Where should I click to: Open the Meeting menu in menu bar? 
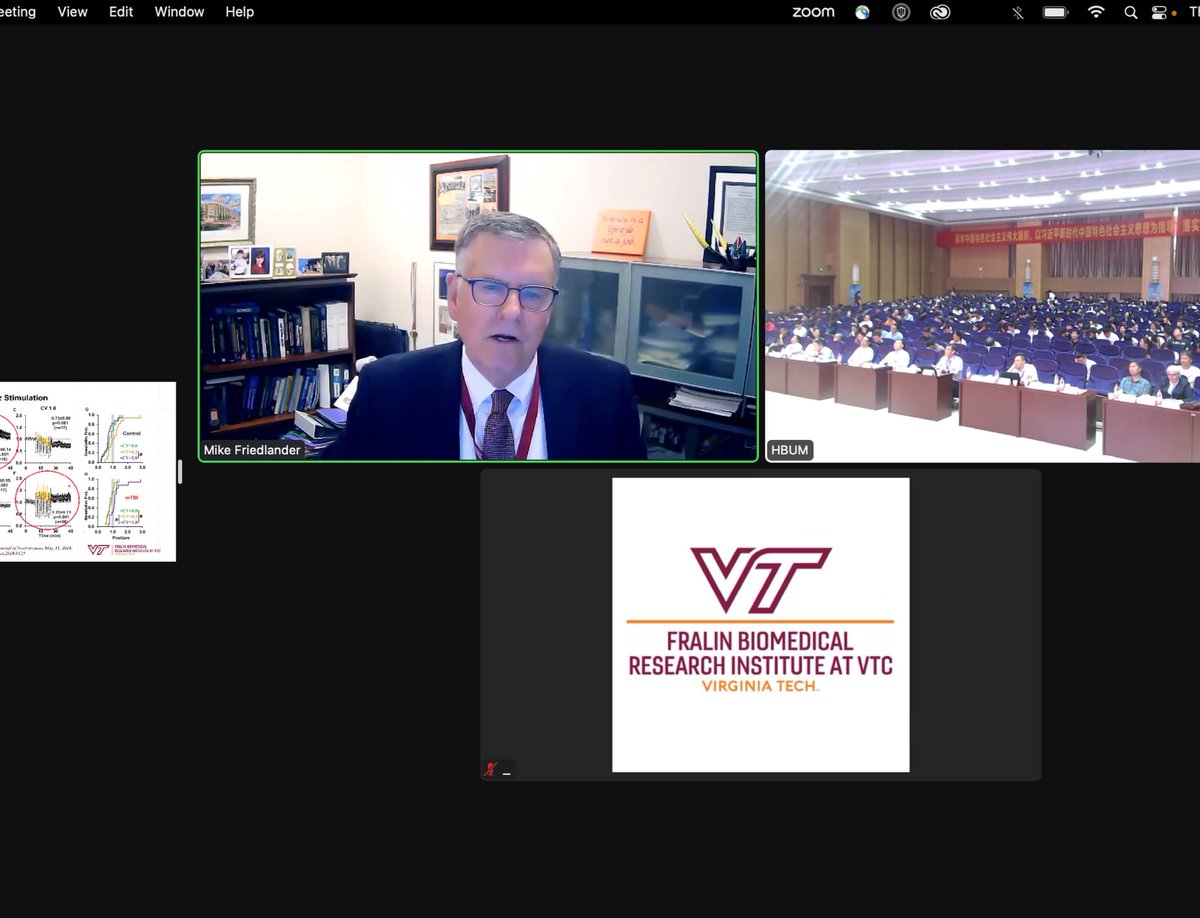(17, 12)
